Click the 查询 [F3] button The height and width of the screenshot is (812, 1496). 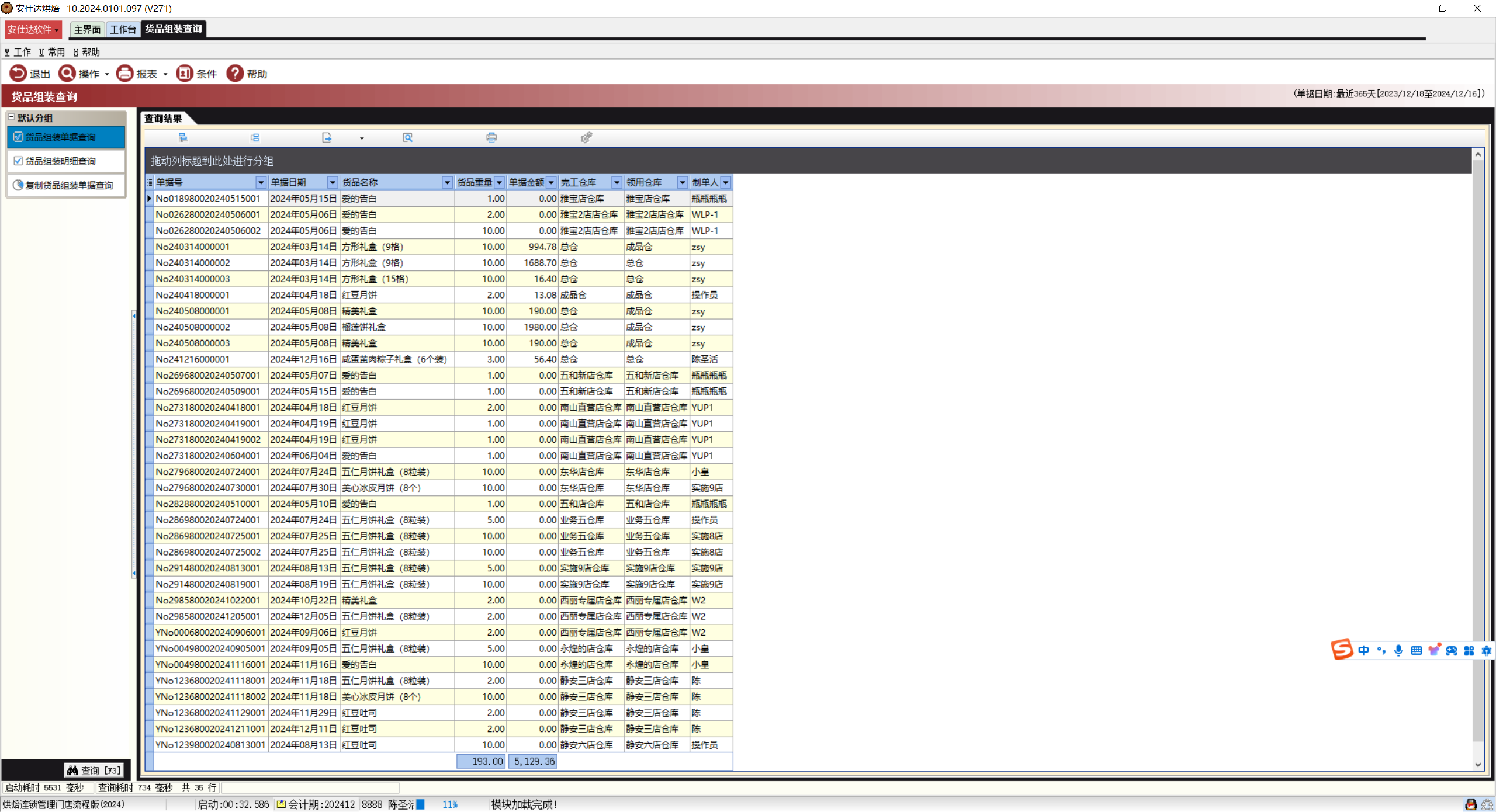[x=95, y=771]
